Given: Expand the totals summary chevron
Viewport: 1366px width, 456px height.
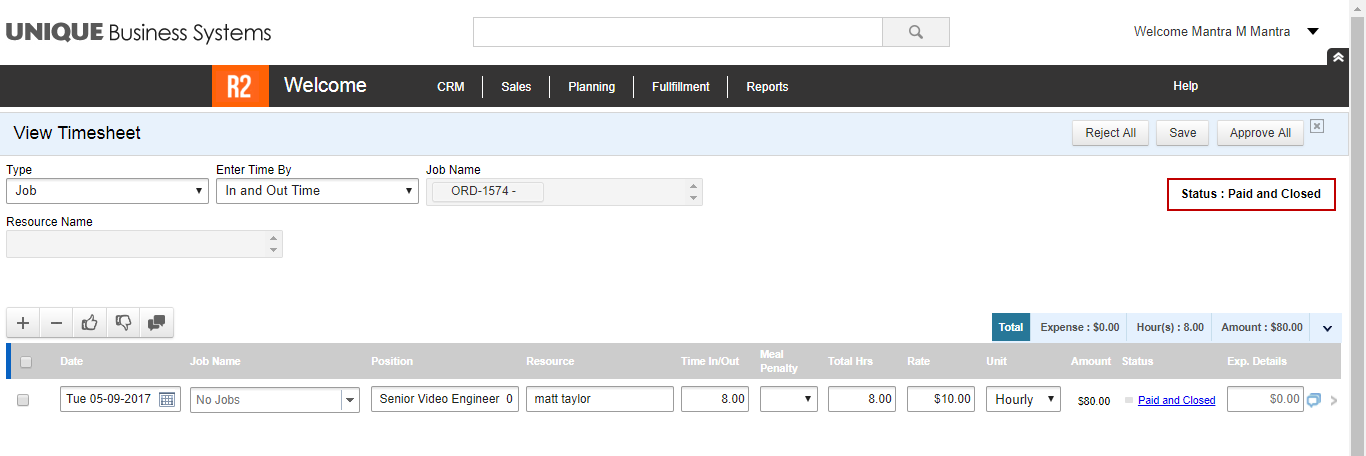Looking at the screenshot, I should [x=1327, y=327].
